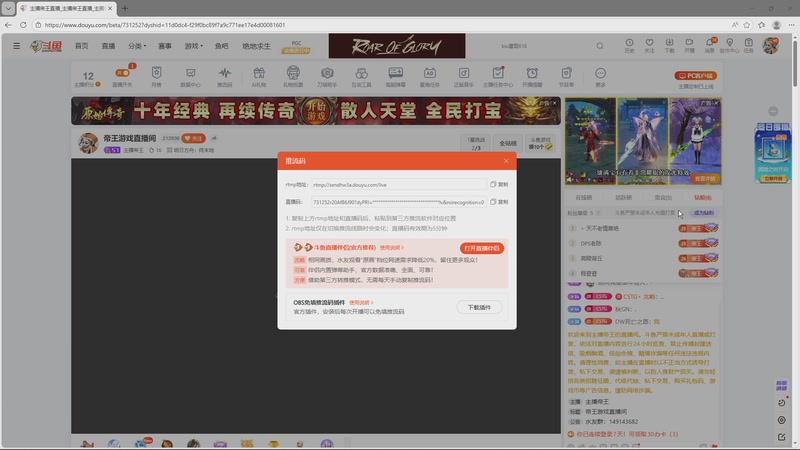This screenshot has height=450, width=800.
Task: Close the 推流码 dialog
Action: 506,161
